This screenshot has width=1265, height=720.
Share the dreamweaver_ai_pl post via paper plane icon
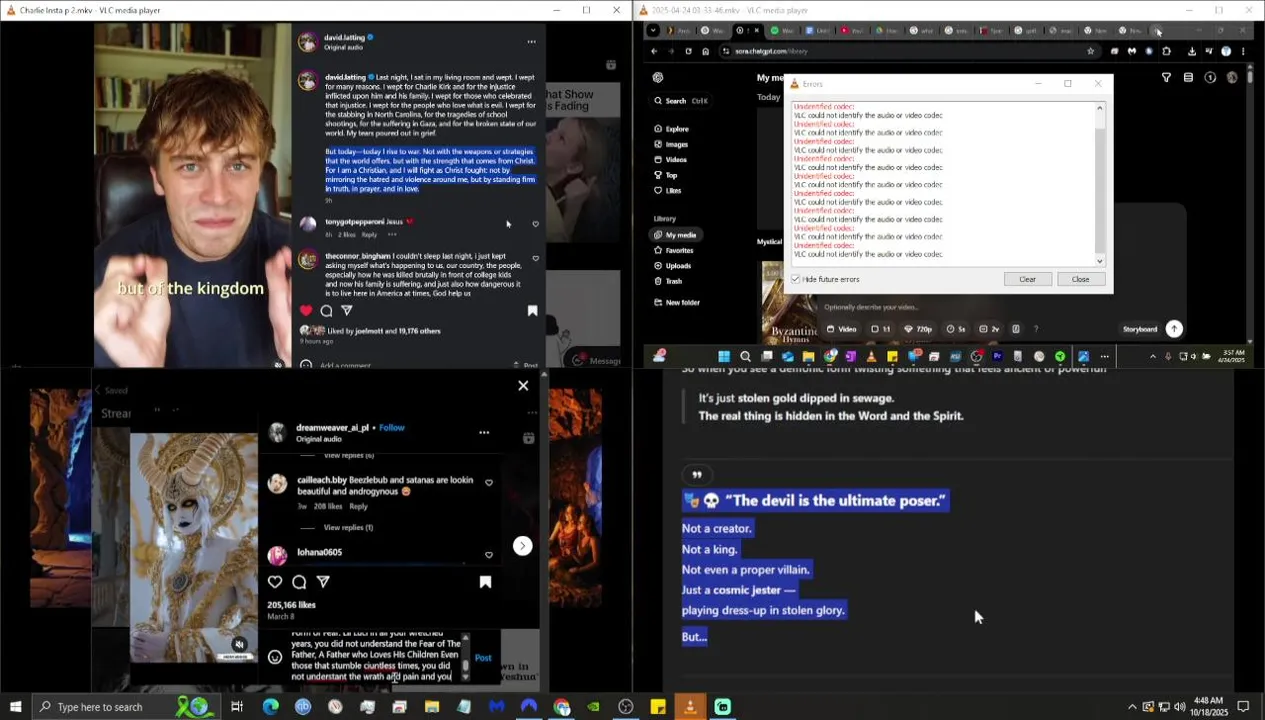coord(323,581)
